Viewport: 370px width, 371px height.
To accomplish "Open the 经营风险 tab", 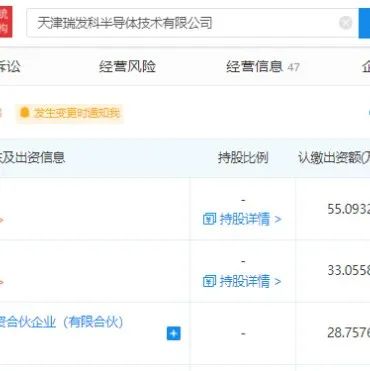I will click(x=127, y=66).
